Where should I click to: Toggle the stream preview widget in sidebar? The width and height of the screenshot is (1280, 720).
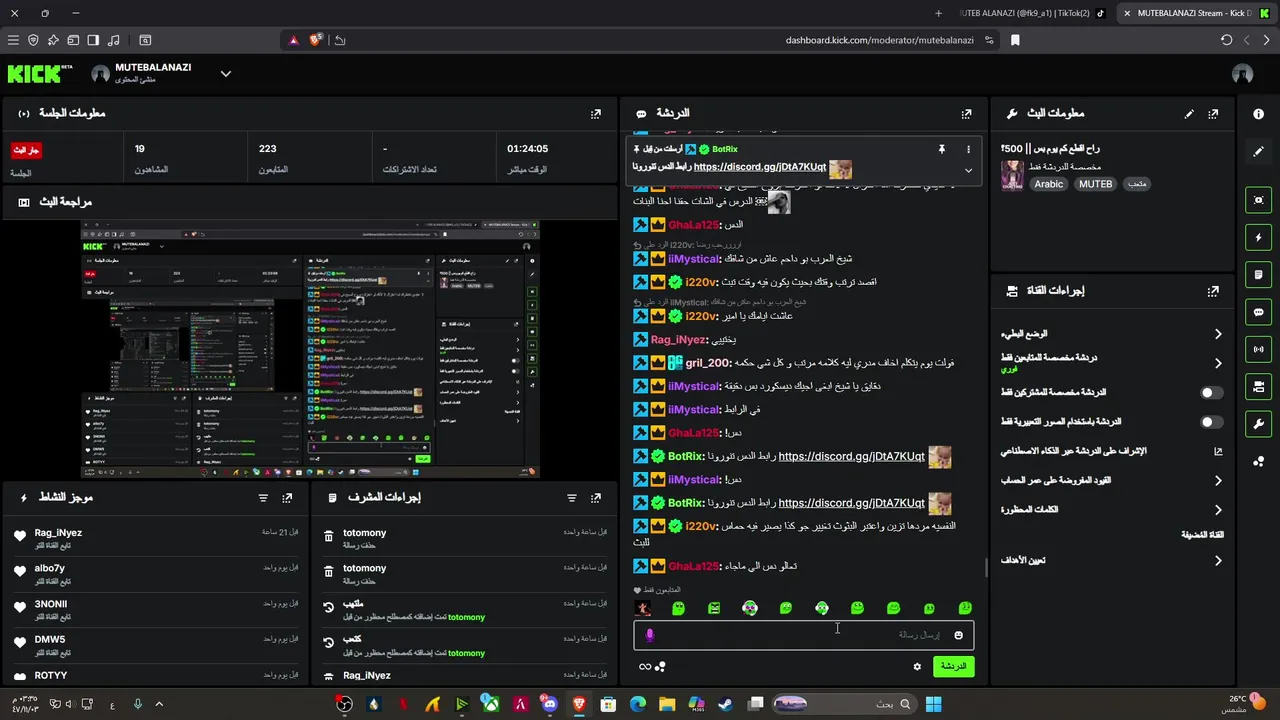tap(1259, 200)
